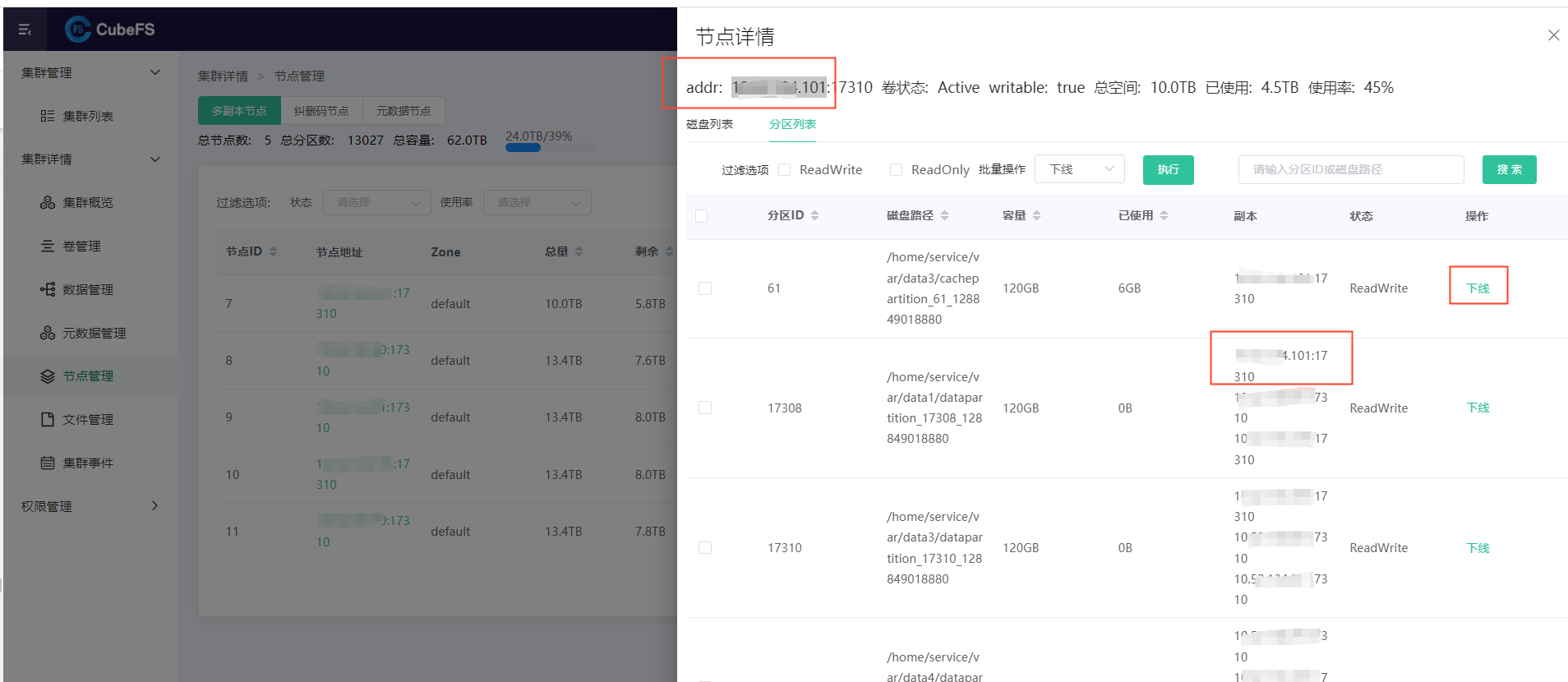Open the 批量操作 下线 dropdown

point(1079,169)
